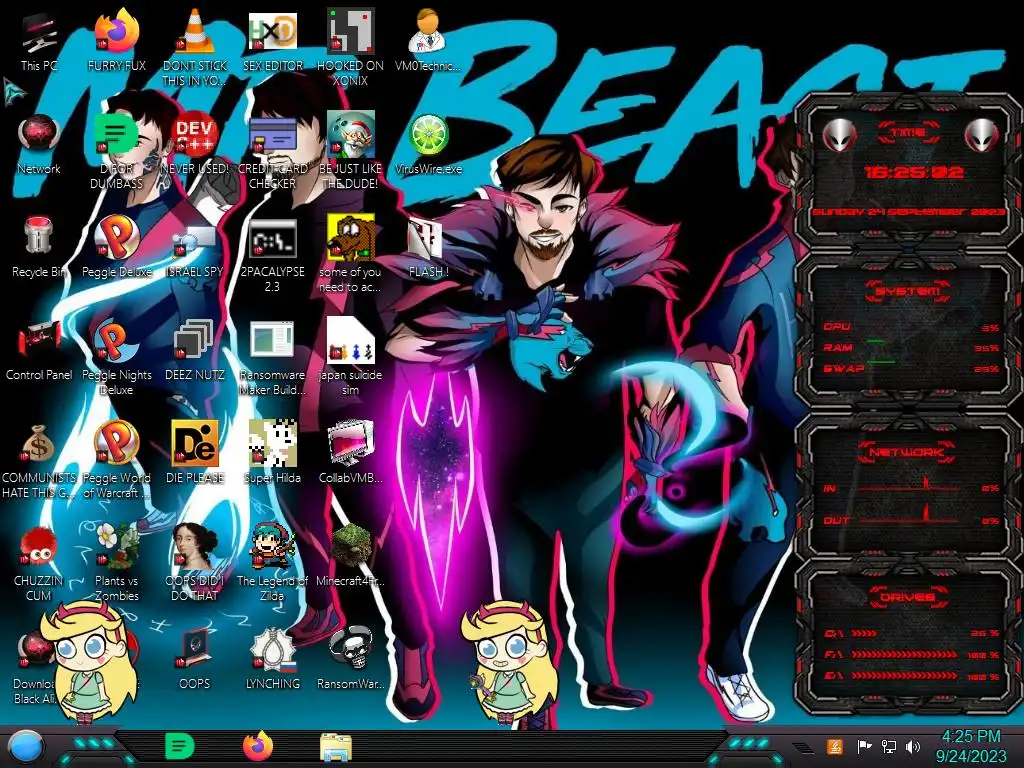Click the RAM usage row in the System widget
This screenshot has height=768, width=1024.
click(912, 347)
